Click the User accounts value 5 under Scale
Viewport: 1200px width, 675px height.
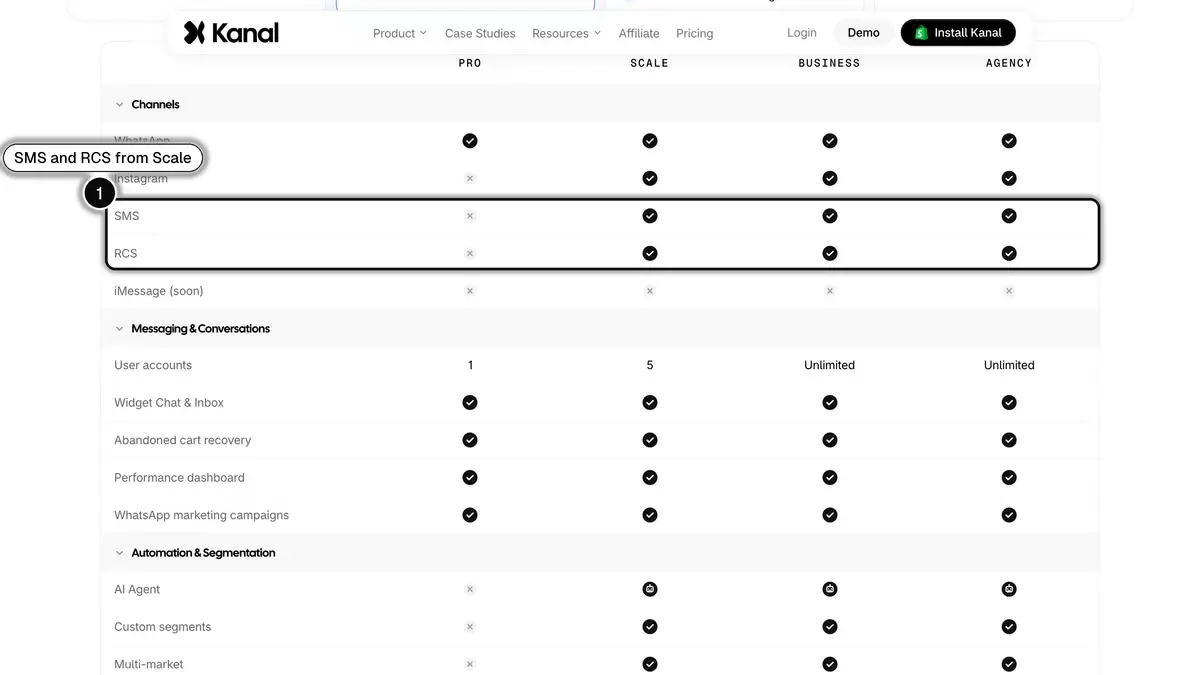(650, 365)
